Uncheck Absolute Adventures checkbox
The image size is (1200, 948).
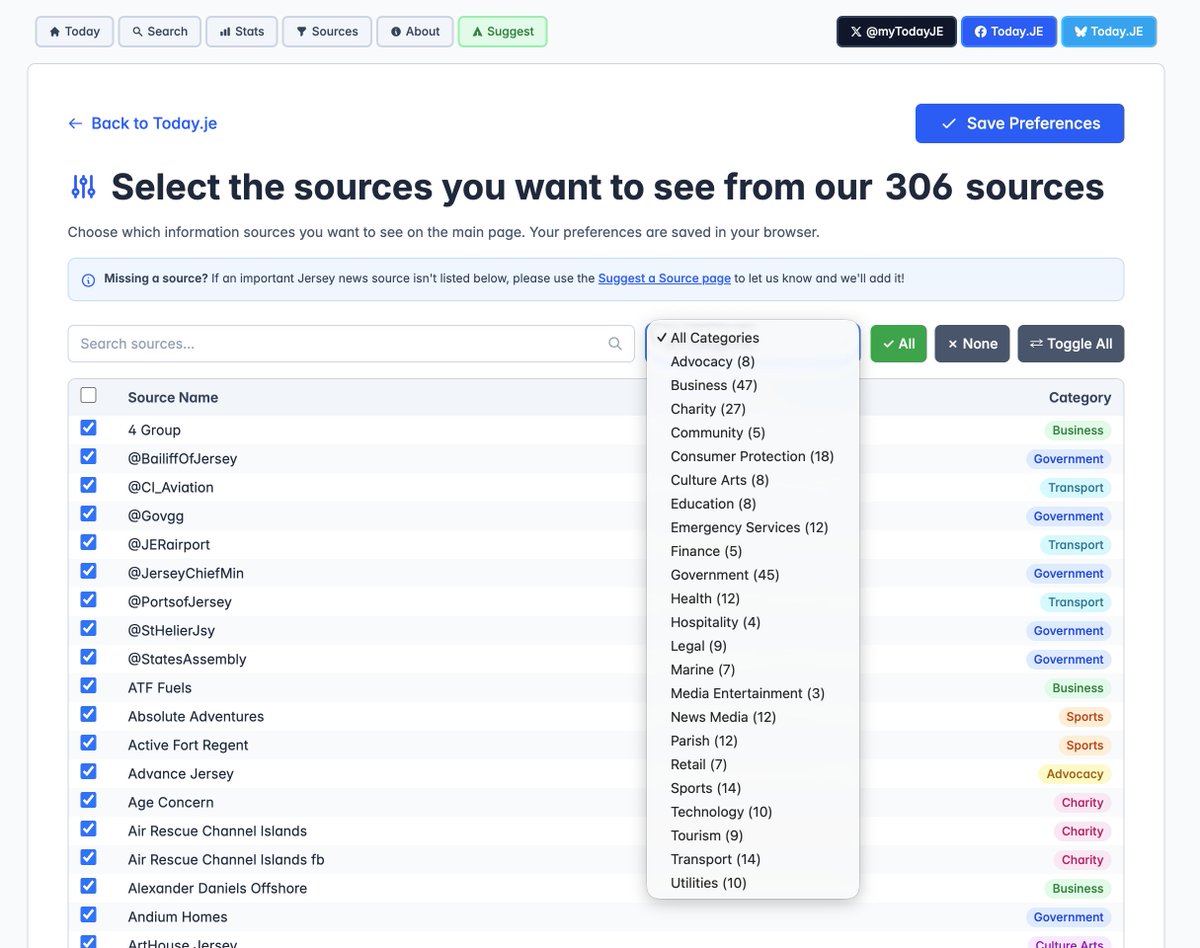point(88,714)
